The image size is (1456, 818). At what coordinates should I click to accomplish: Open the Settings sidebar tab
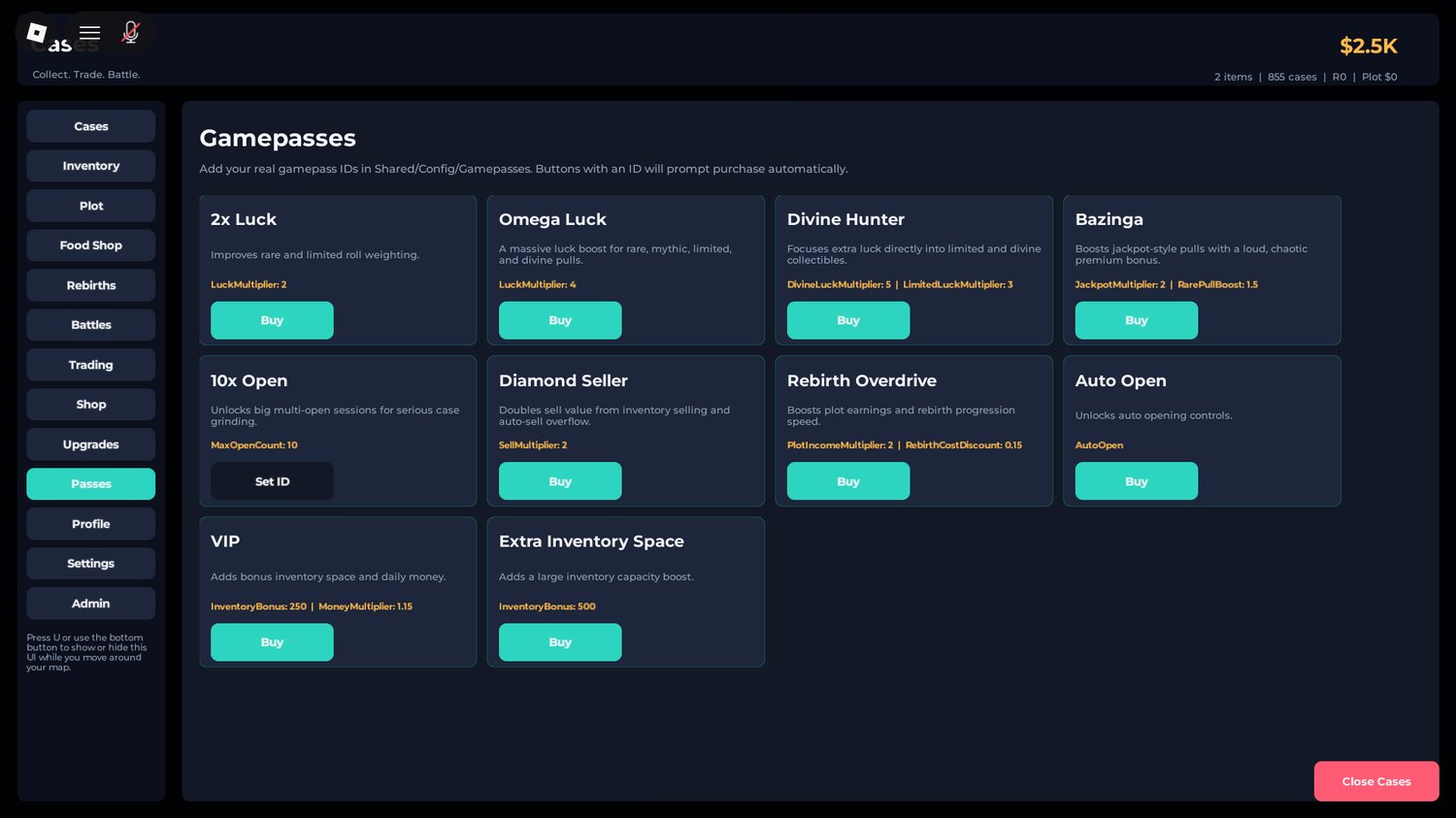pos(91,564)
